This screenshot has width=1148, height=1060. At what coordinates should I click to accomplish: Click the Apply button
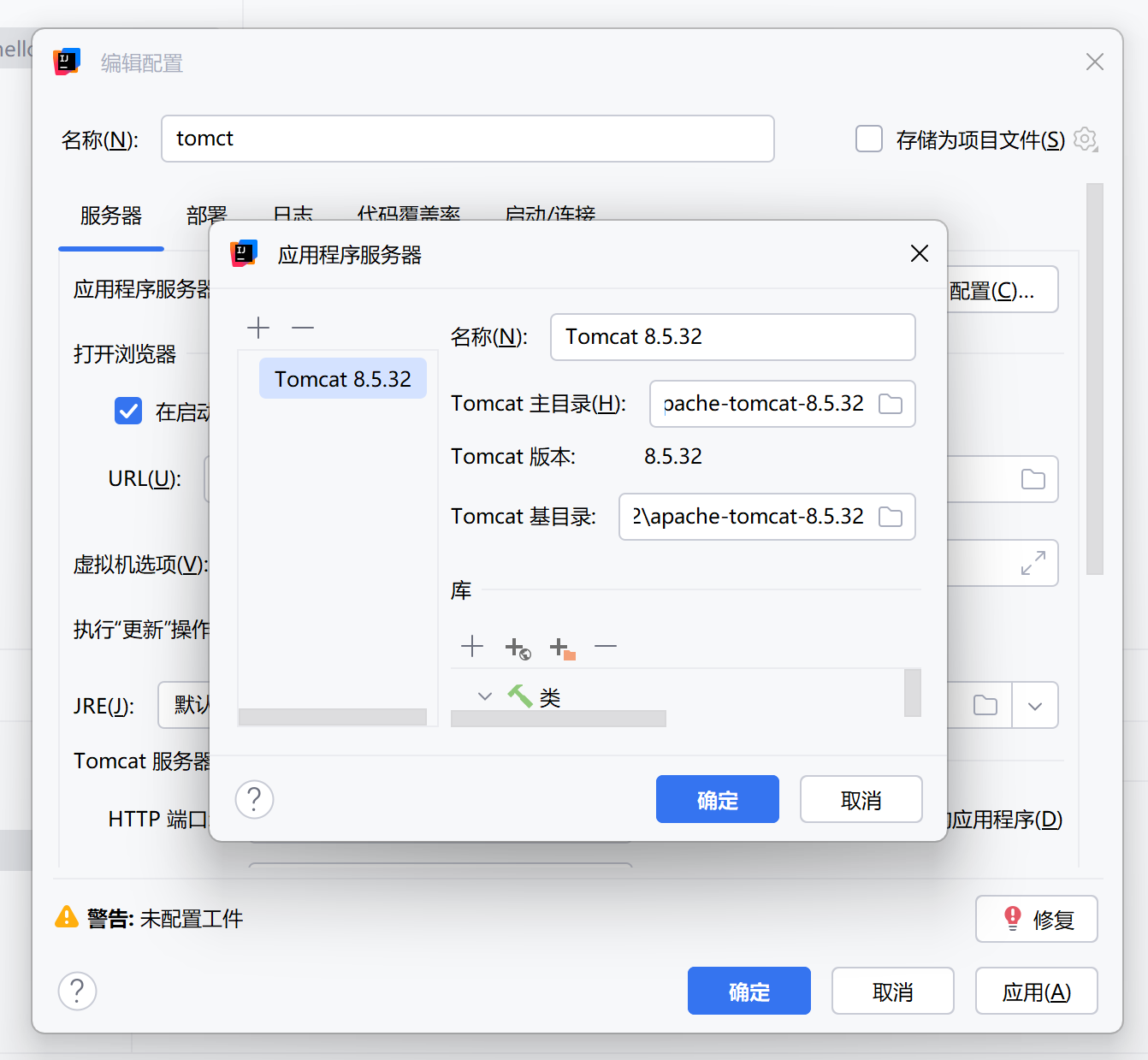(1037, 991)
